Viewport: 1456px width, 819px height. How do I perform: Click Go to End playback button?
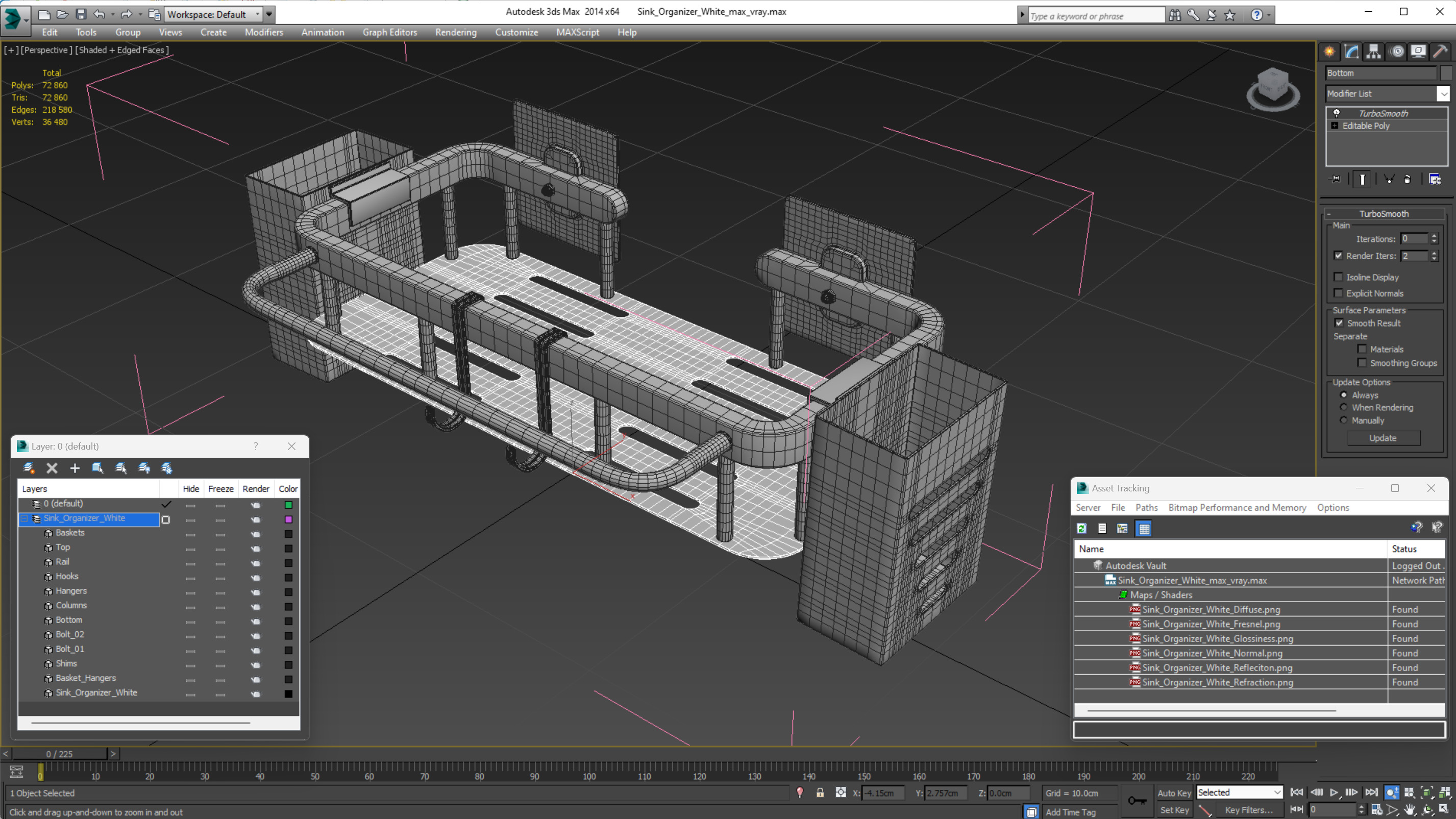click(1371, 792)
